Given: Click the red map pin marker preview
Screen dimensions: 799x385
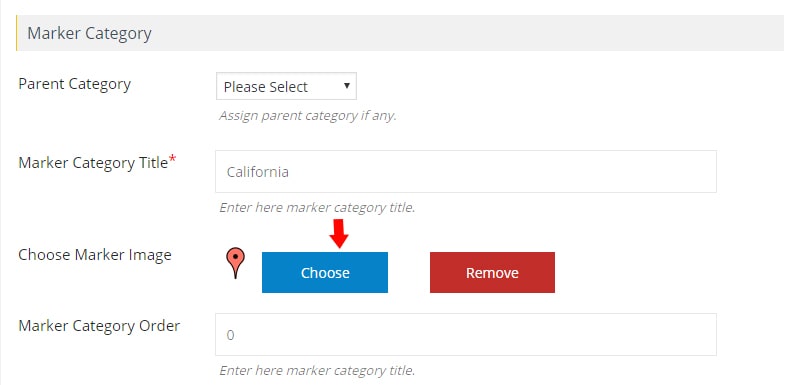Looking at the screenshot, I should pyautogui.click(x=235, y=263).
